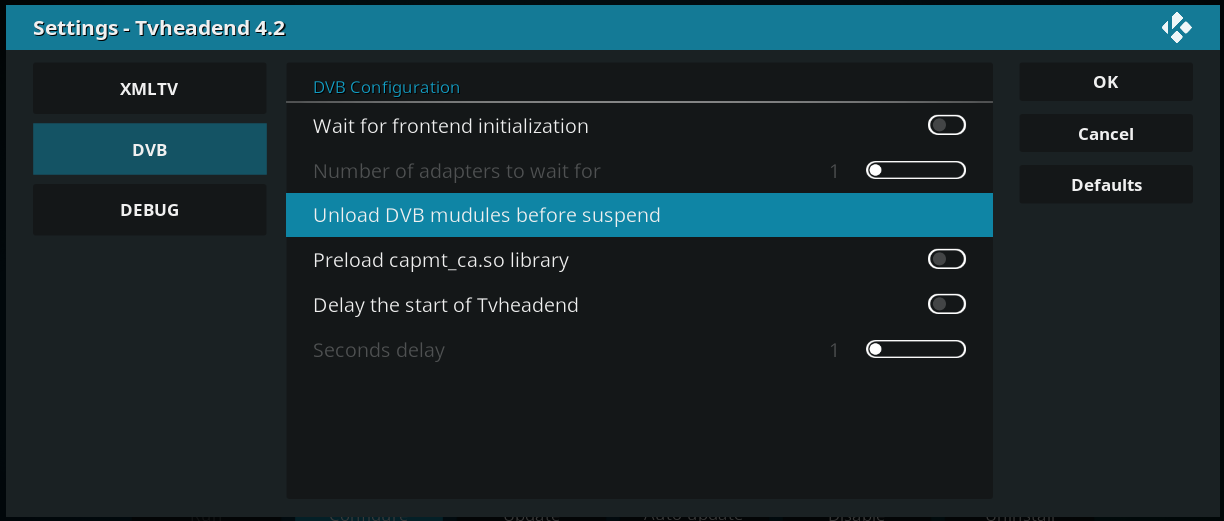Click the Seconds delay label text

(378, 350)
